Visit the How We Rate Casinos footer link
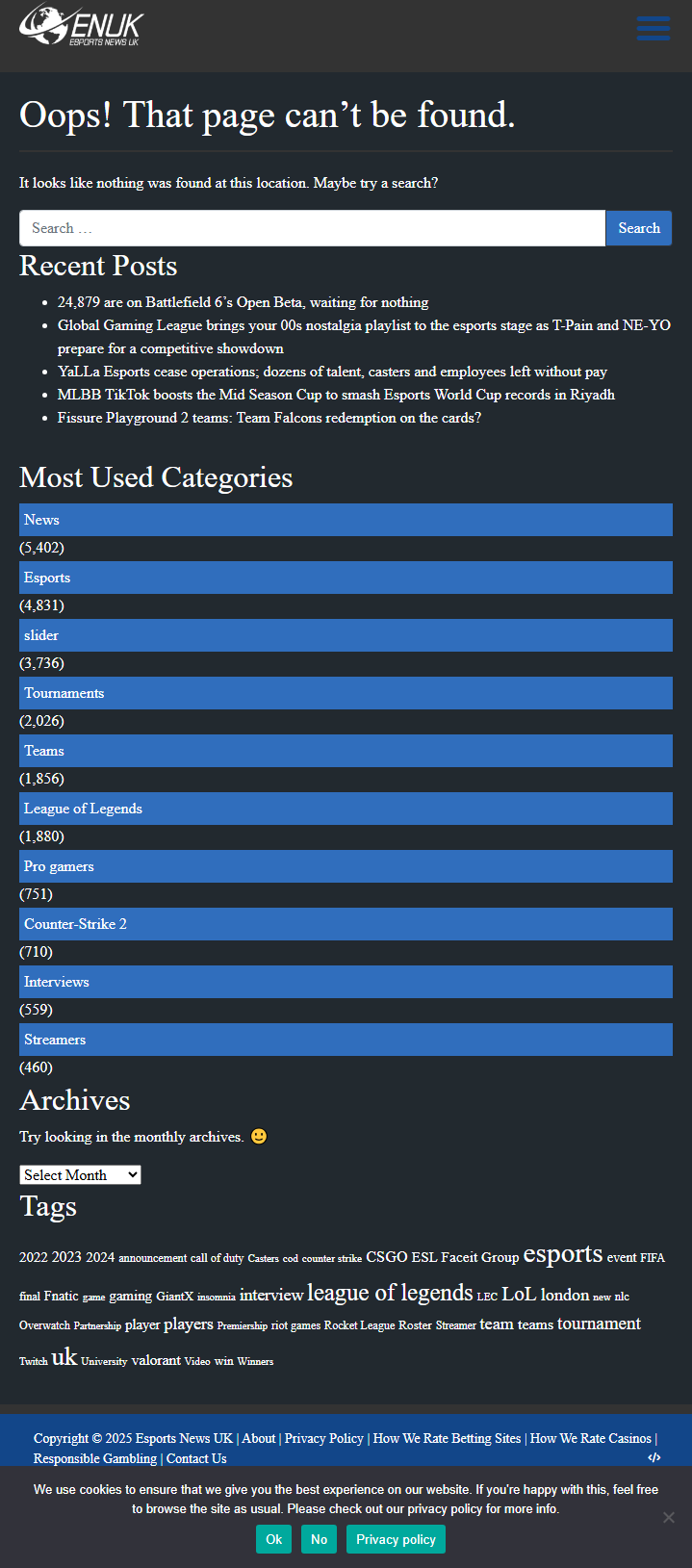The image size is (692, 1568). [590, 1438]
